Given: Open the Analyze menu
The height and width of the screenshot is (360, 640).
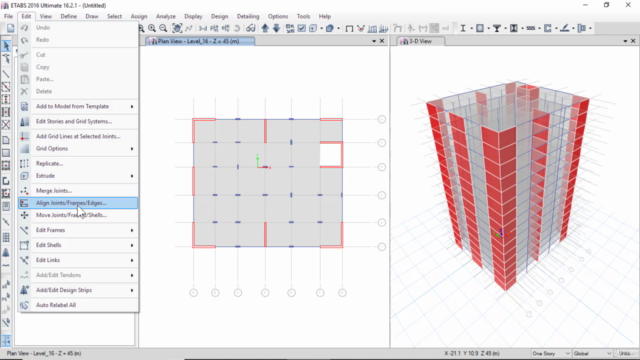Looking at the screenshot, I should pyautogui.click(x=166, y=16).
